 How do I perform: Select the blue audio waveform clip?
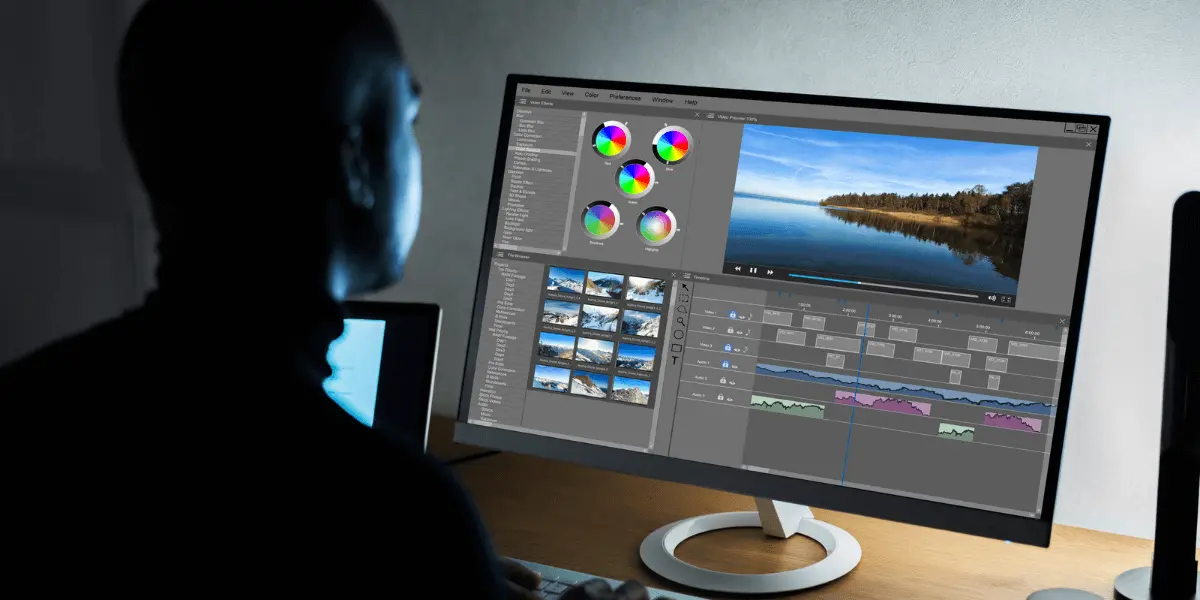coord(905,388)
